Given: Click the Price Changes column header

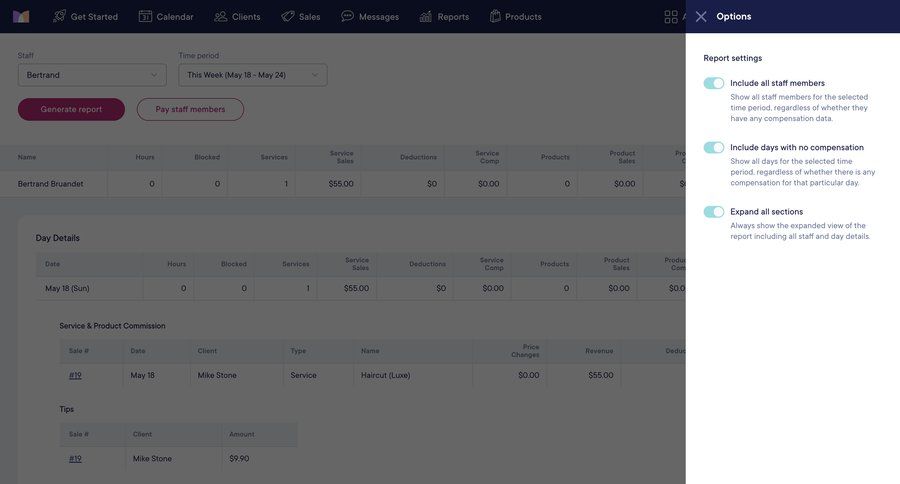Looking at the screenshot, I should click(x=525, y=351).
